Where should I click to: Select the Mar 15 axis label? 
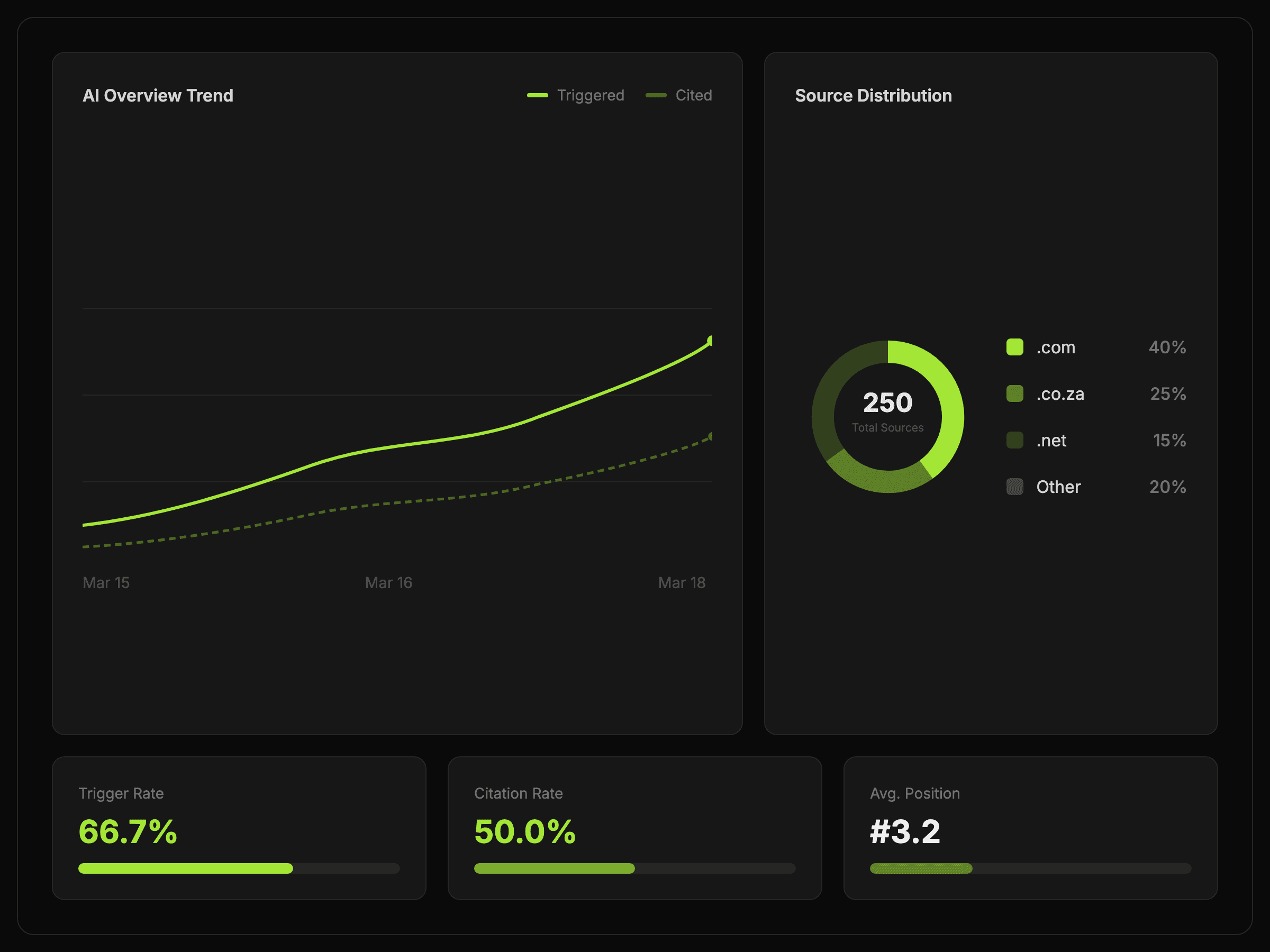106,583
